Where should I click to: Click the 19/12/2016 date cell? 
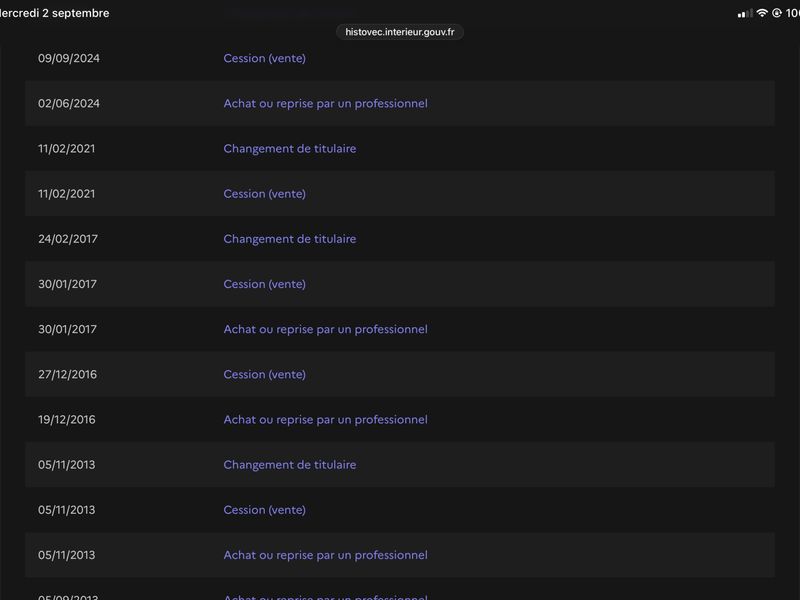point(66,419)
